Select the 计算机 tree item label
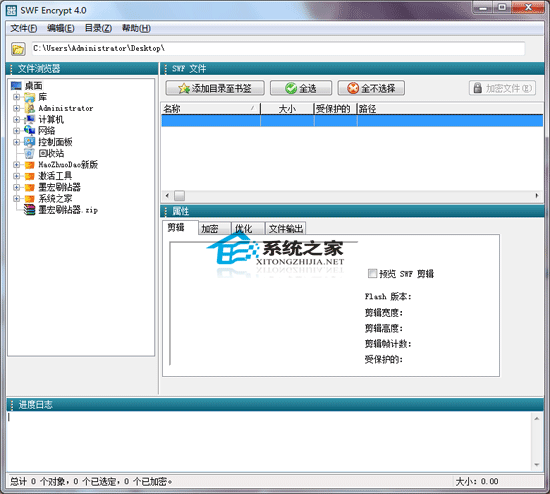Screen dimensions: 550x494 [51, 119]
